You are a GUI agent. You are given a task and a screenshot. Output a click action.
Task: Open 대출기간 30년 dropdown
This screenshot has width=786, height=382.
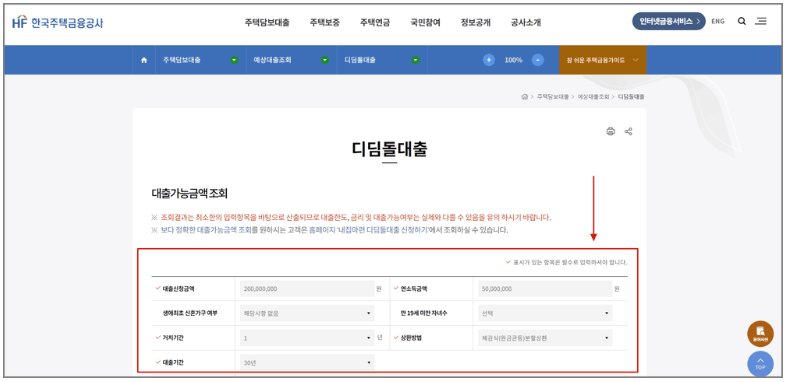pos(307,362)
